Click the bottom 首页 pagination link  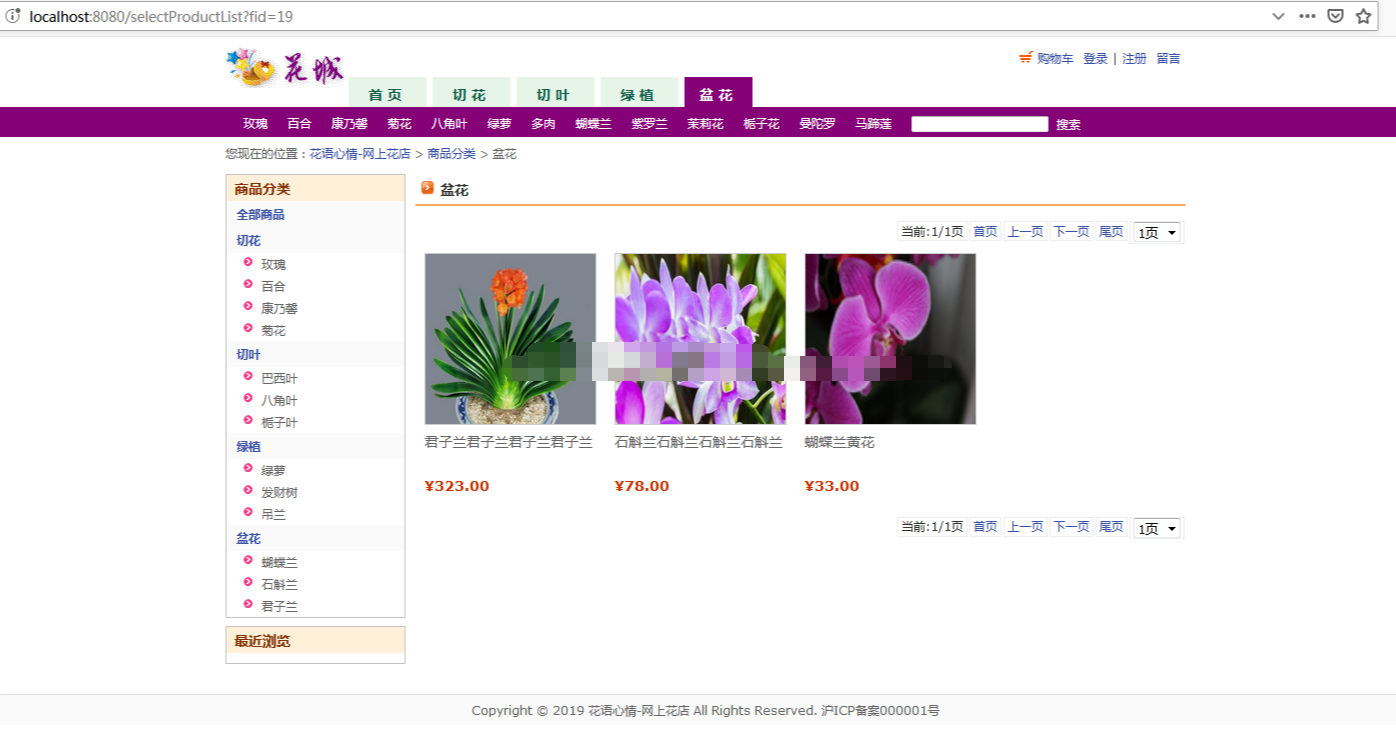click(x=985, y=527)
